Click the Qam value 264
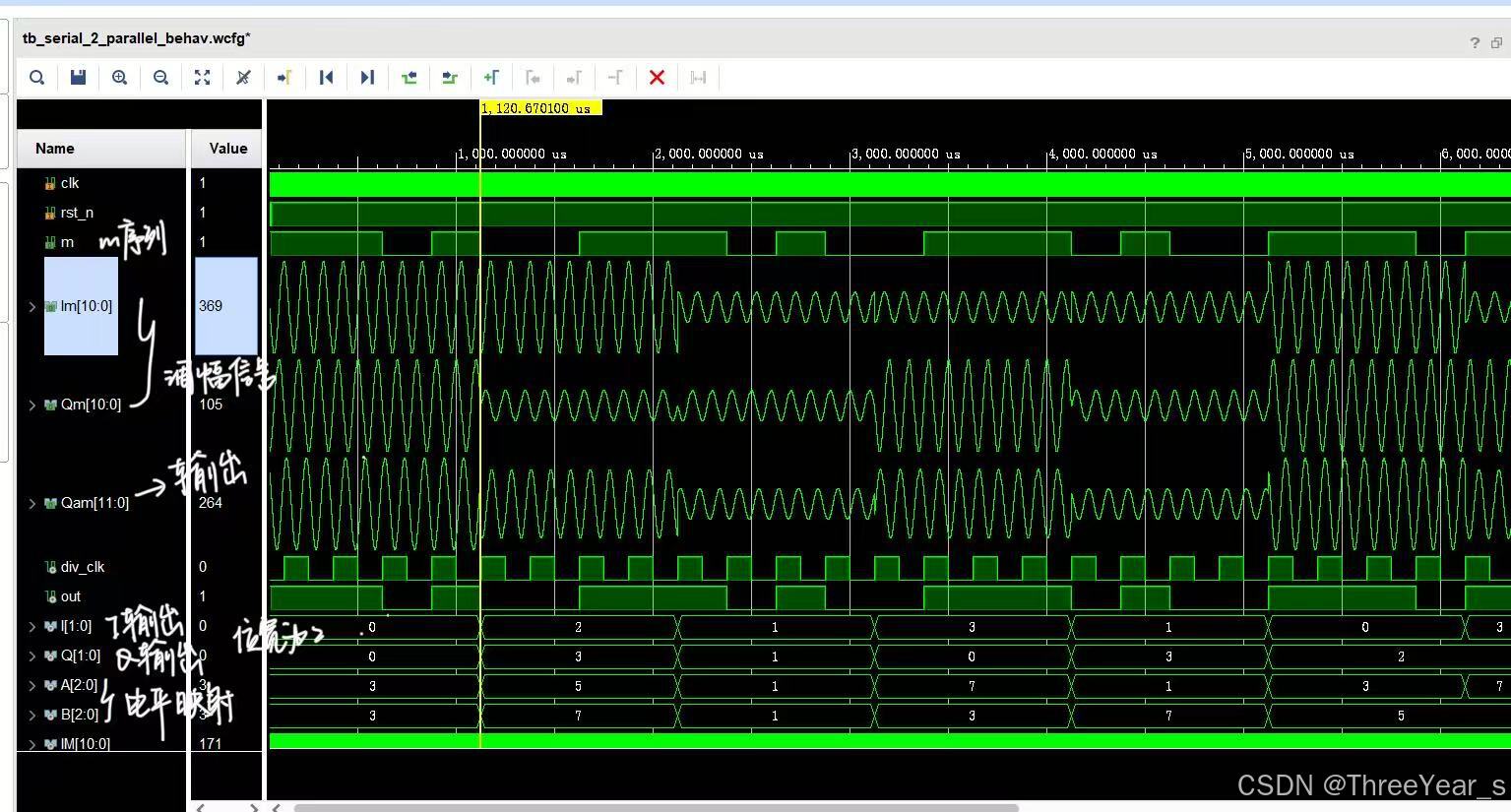 (x=211, y=503)
